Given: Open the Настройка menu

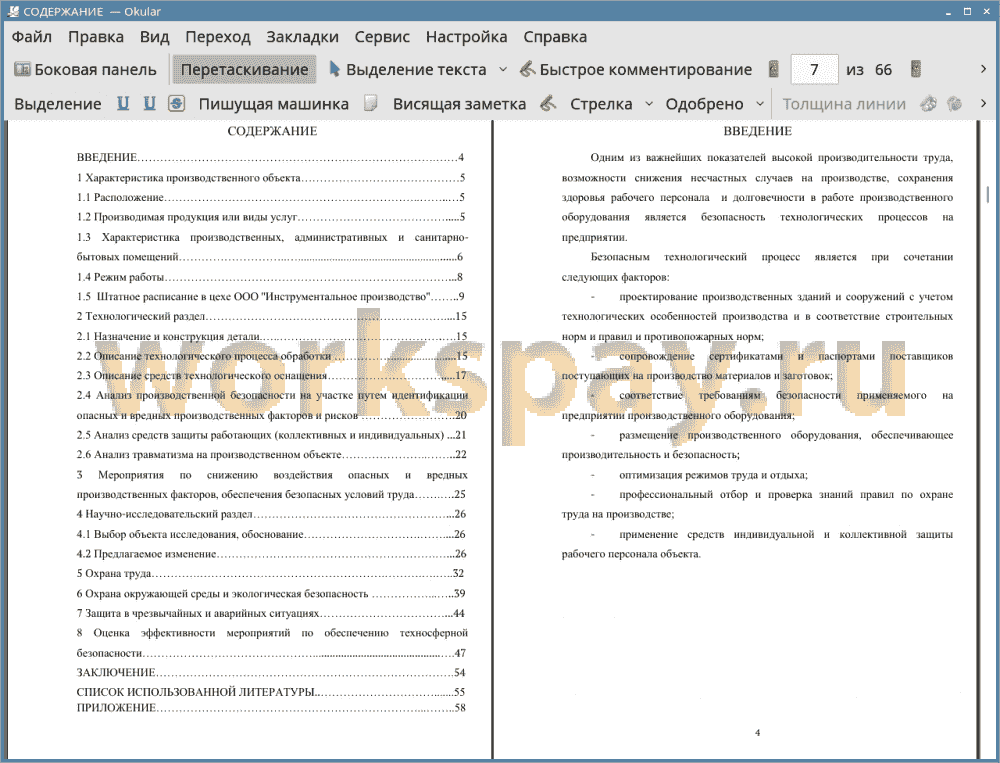Looking at the screenshot, I should (x=466, y=37).
